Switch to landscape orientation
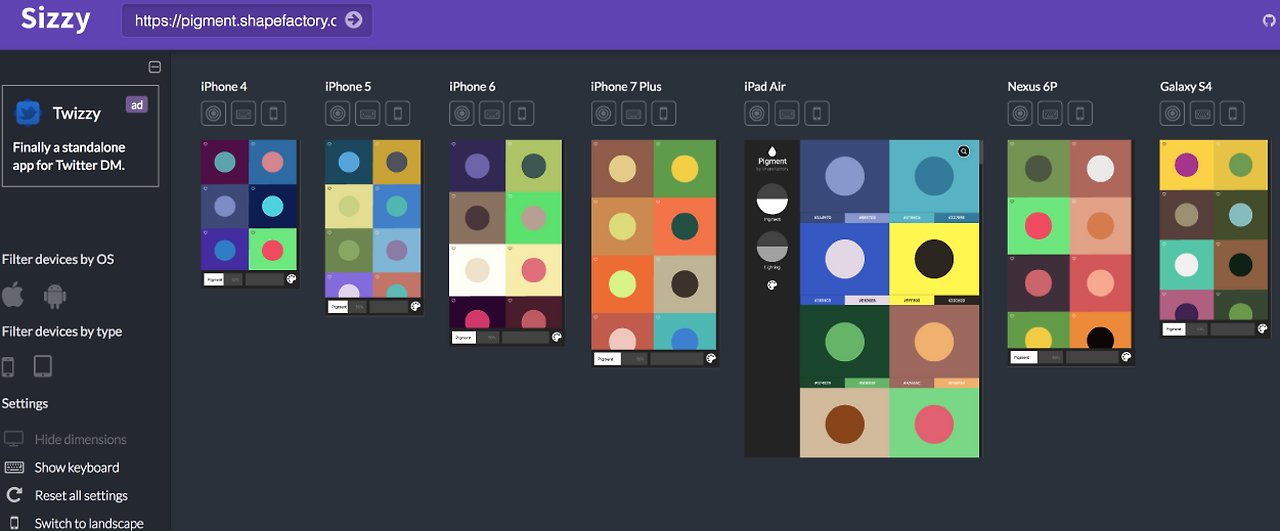This screenshot has width=1280, height=531. (75, 523)
